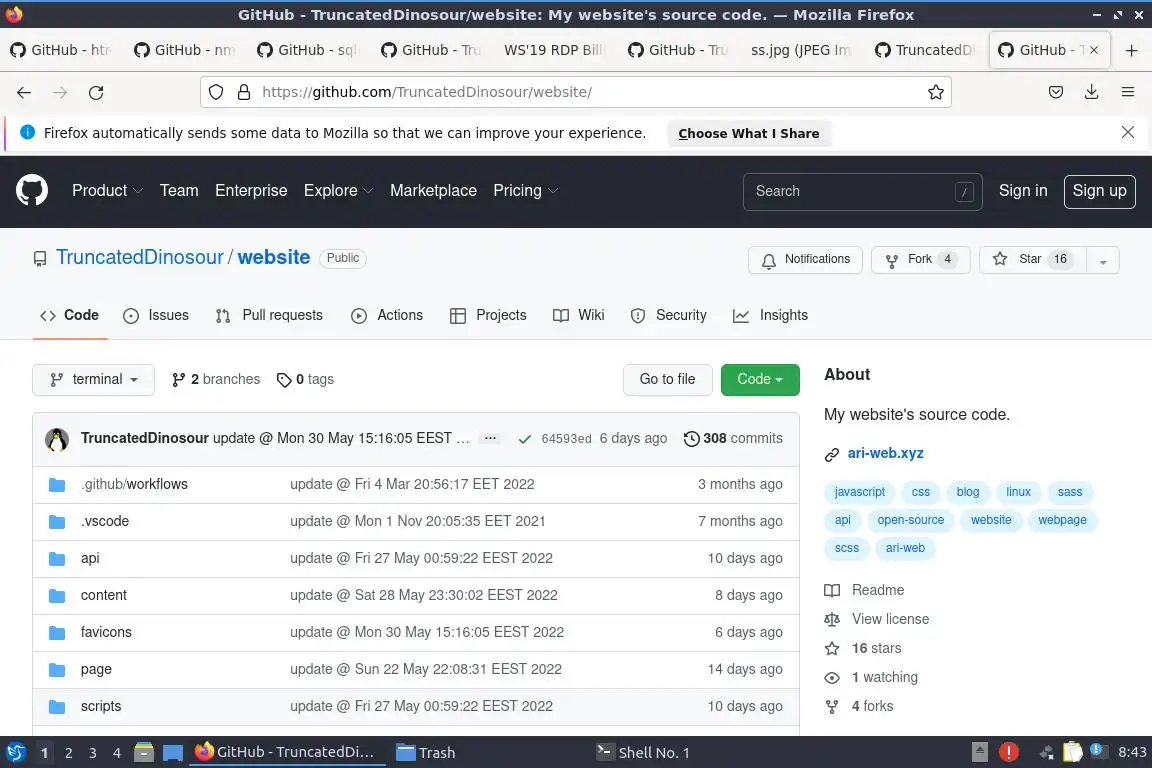1152x768 pixels.
Task: Open Shell No. 1 from taskbar
Action: (x=643, y=753)
